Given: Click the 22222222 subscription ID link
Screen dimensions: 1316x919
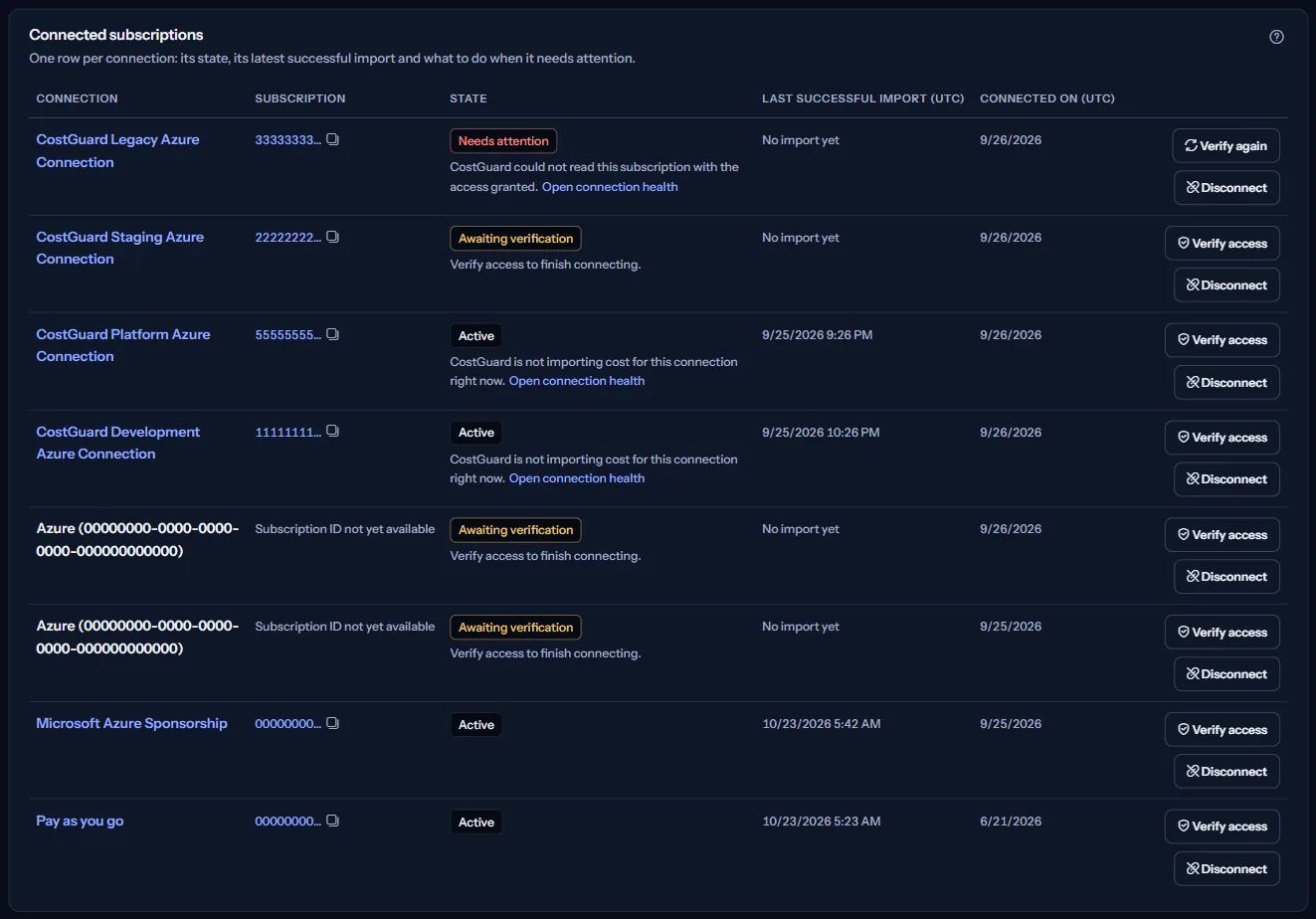Looking at the screenshot, I should (x=287, y=237).
